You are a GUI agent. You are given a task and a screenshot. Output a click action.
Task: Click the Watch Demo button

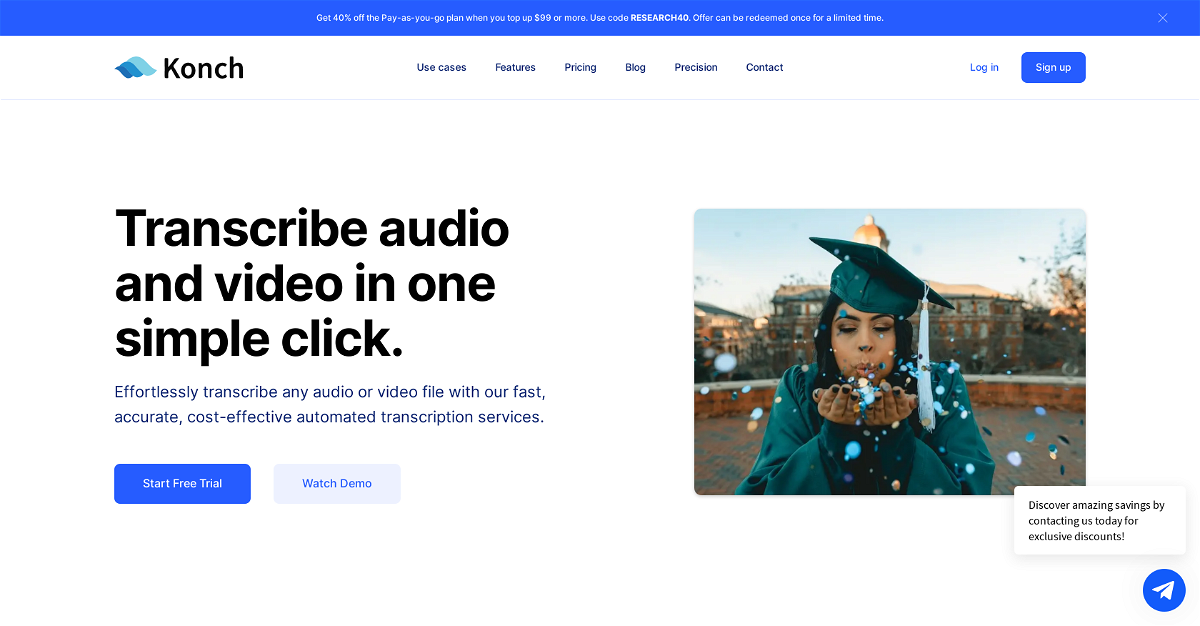point(337,484)
